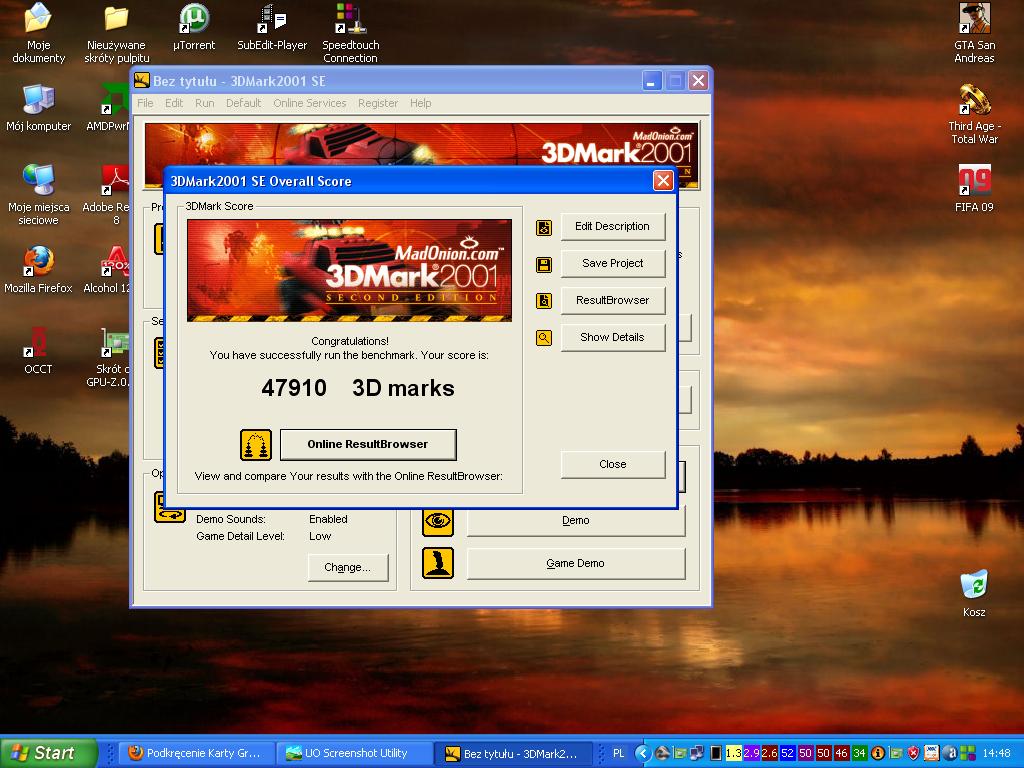Click the Demo button in main window
Viewport: 1024px width, 768px height.
[575, 521]
